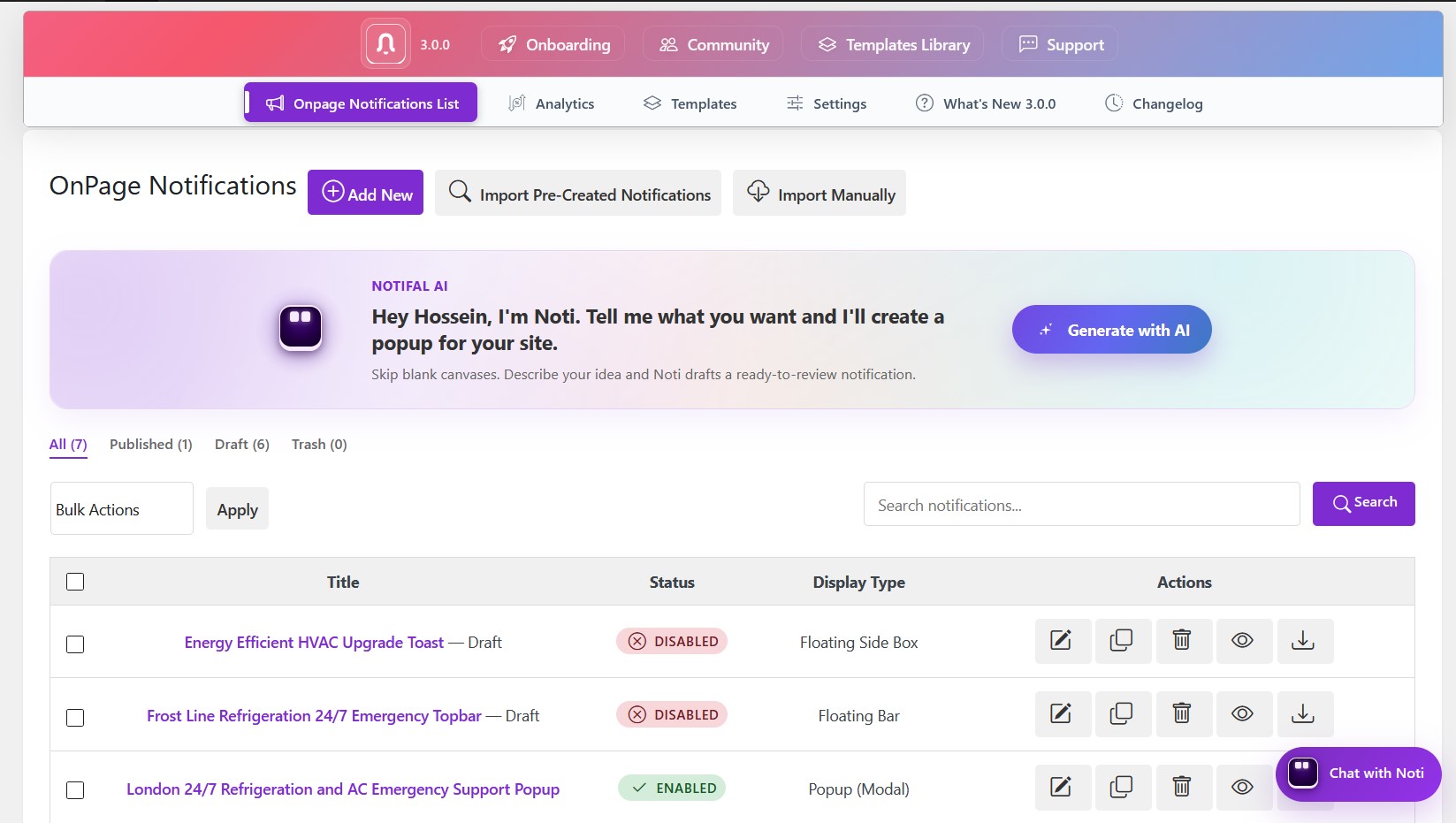The height and width of the screenshot is (823, 1456).
Task: Filter by Draft (6) notifications
Action: pos(242,445)
